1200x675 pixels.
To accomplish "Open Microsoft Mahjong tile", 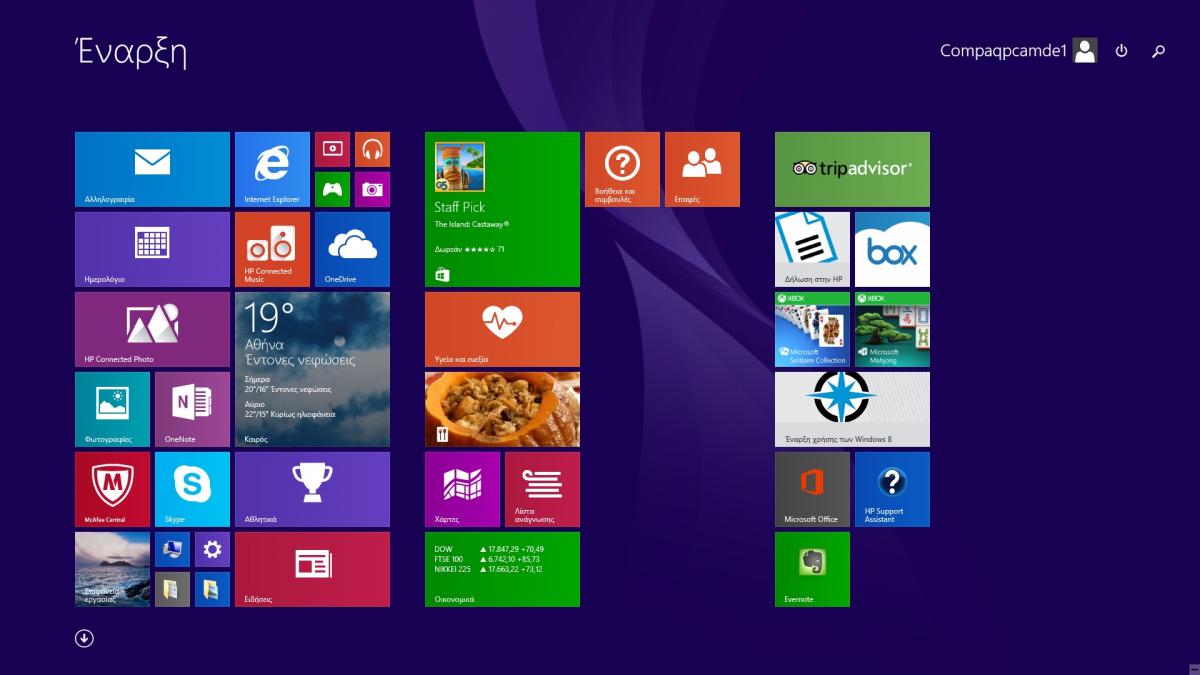I will click(892, 329).
